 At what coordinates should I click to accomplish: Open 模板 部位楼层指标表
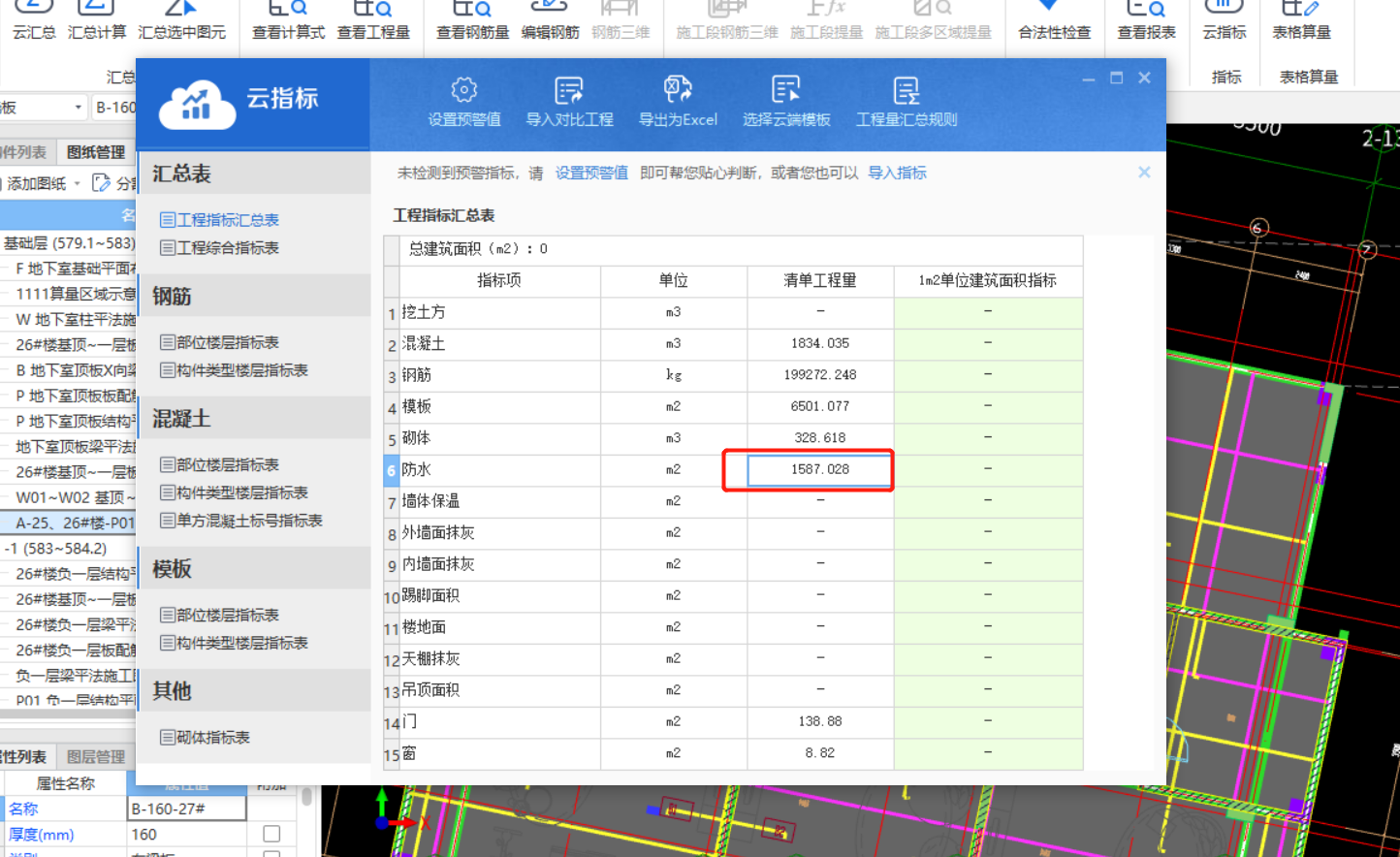coord(220,615)
